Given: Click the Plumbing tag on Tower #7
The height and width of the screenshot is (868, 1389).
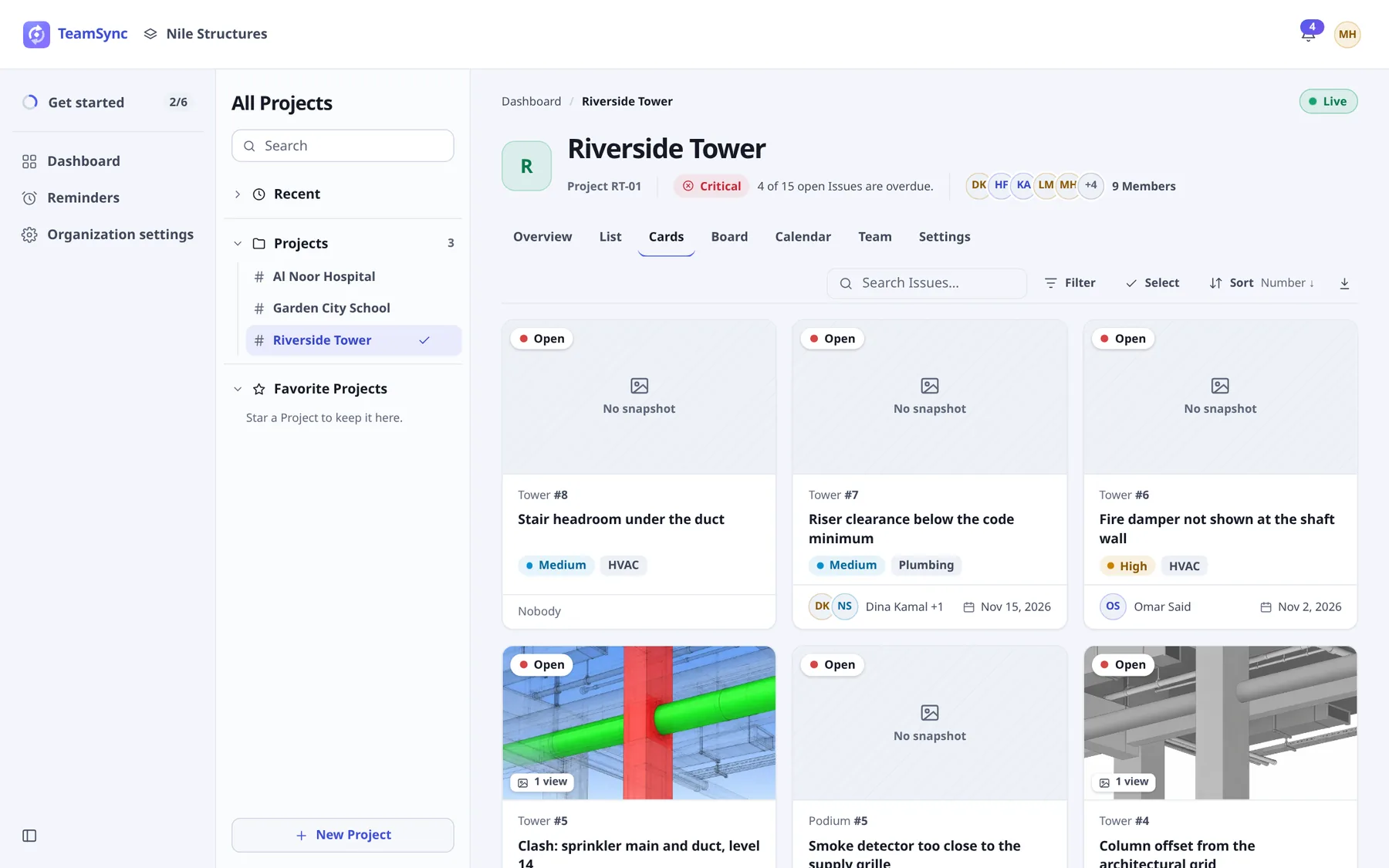Looking at the screenshot, I should (926, 566).
